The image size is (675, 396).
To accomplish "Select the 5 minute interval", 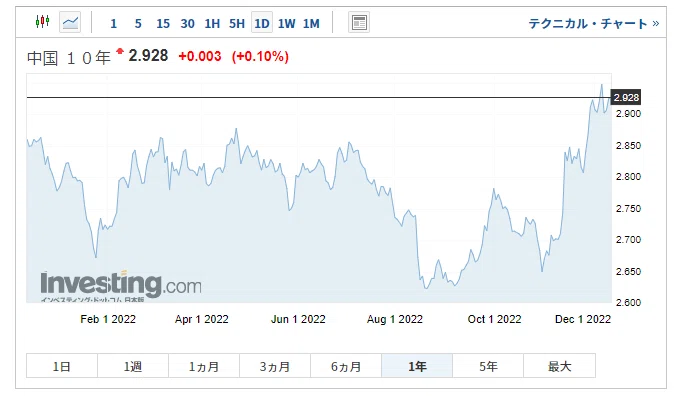I will (x=138, y=23).
